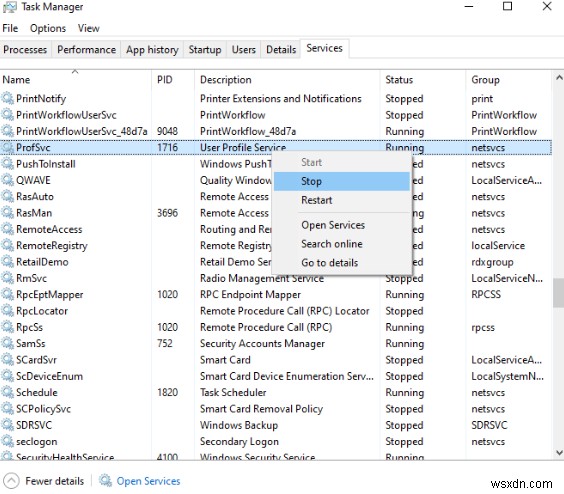564x494 pixels.
Task: Choose Restart in the context menu
Action: click(x=342, y=200)
